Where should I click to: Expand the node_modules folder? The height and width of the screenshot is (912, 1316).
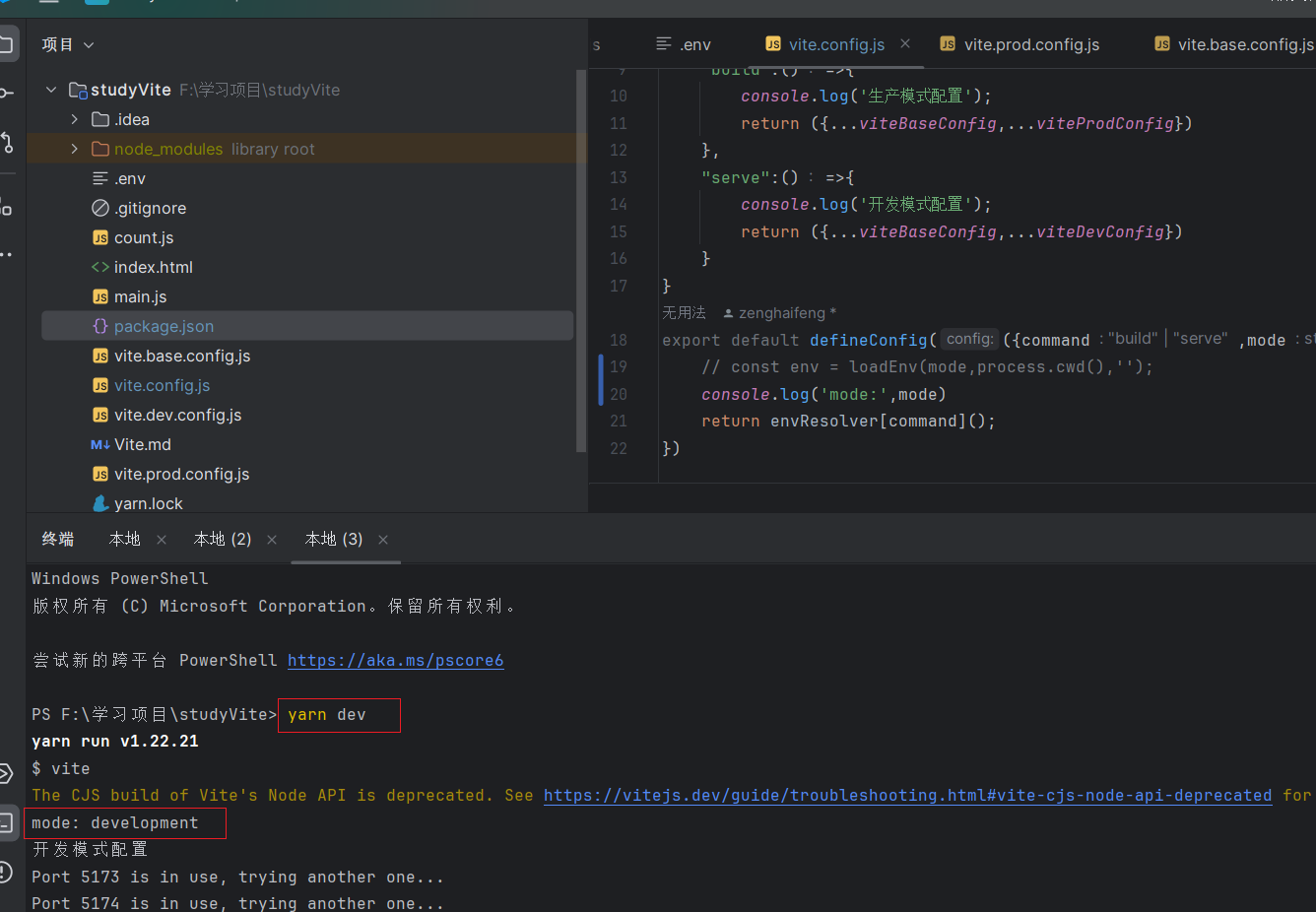point(74,149)
